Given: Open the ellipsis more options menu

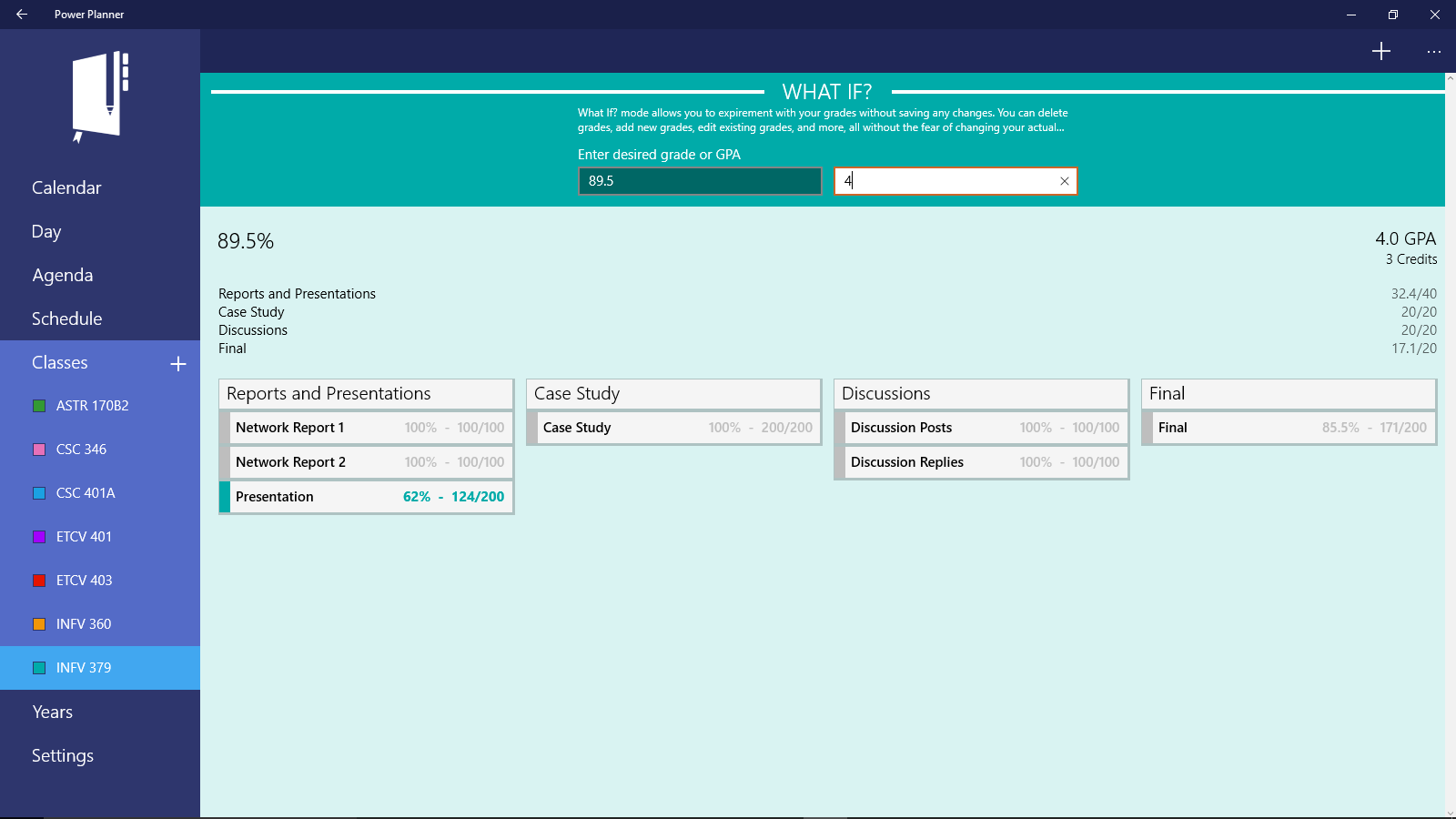Looking at the screenshot, I should pos(1433,52).
